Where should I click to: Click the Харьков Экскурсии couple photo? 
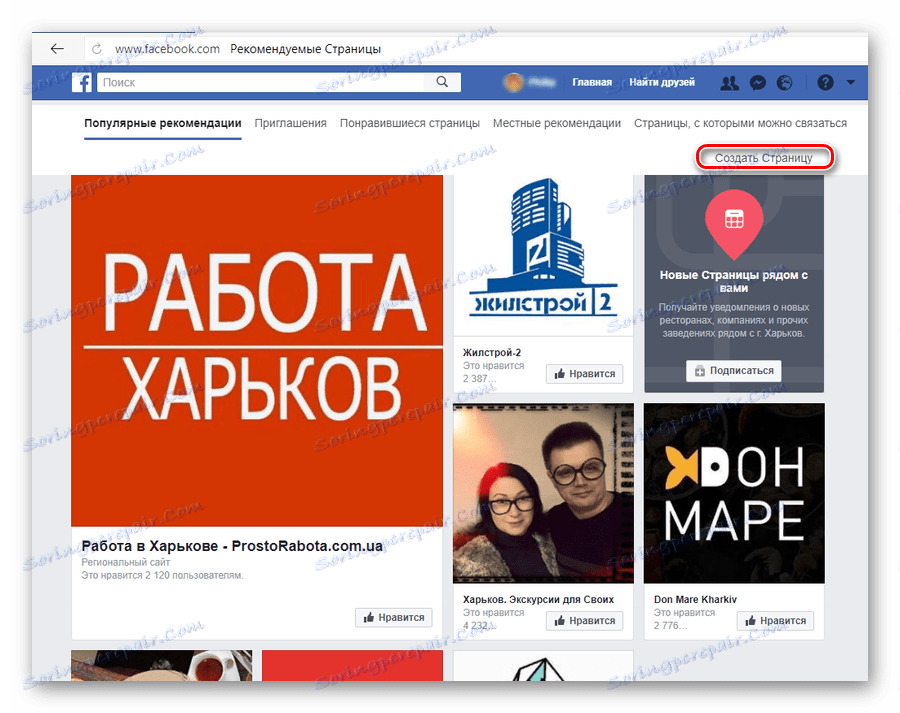pos(543,492)
